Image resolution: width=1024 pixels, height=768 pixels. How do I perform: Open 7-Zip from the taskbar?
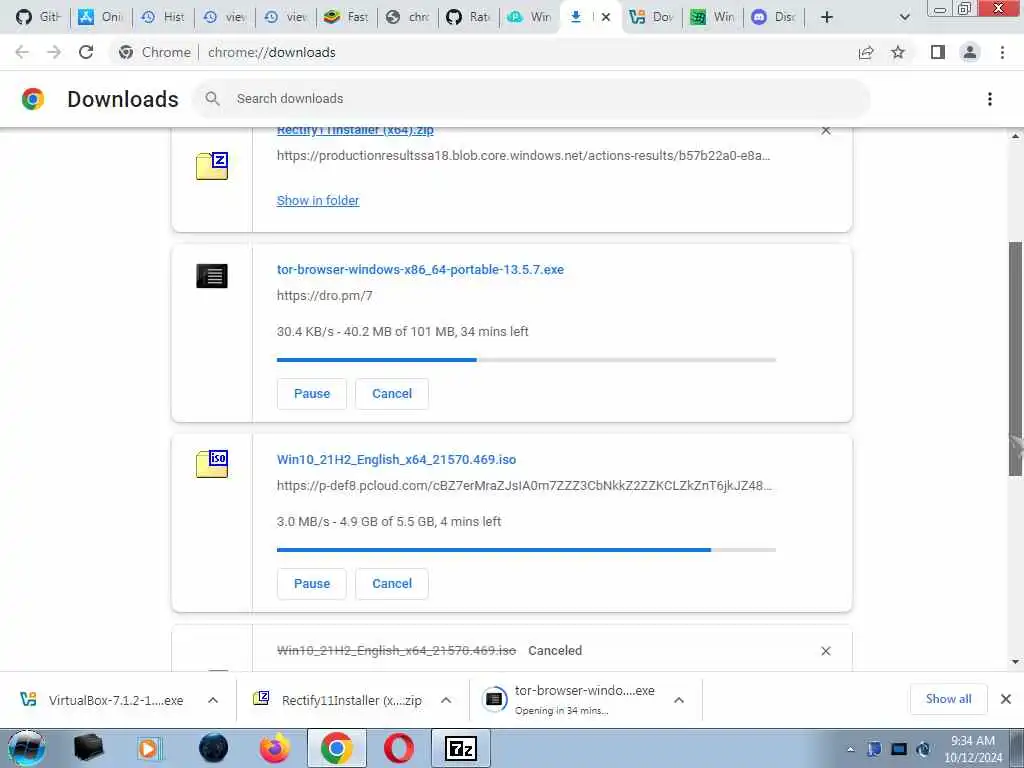(460, 748)
